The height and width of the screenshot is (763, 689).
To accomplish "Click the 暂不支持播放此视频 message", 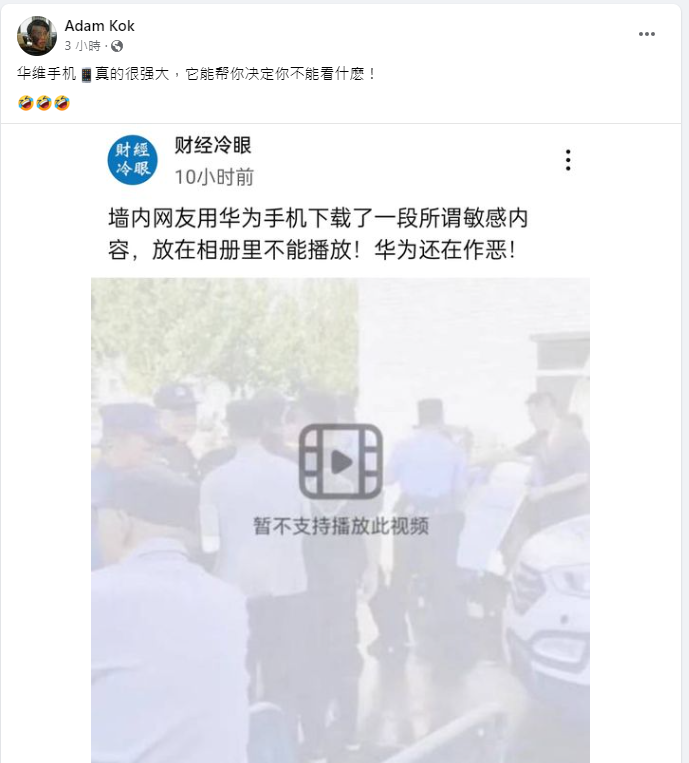I will tap(341, 526).
